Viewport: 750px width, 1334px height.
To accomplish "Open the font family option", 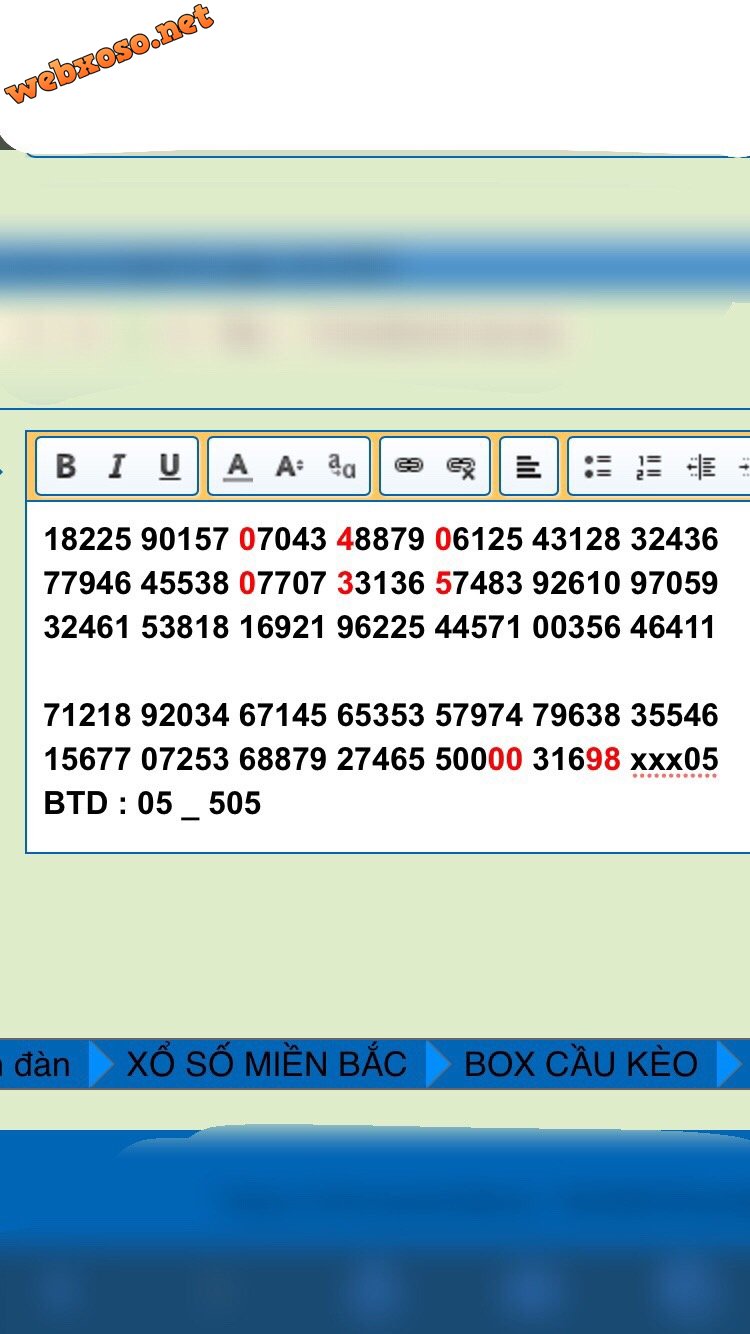I will coord(342,466).
